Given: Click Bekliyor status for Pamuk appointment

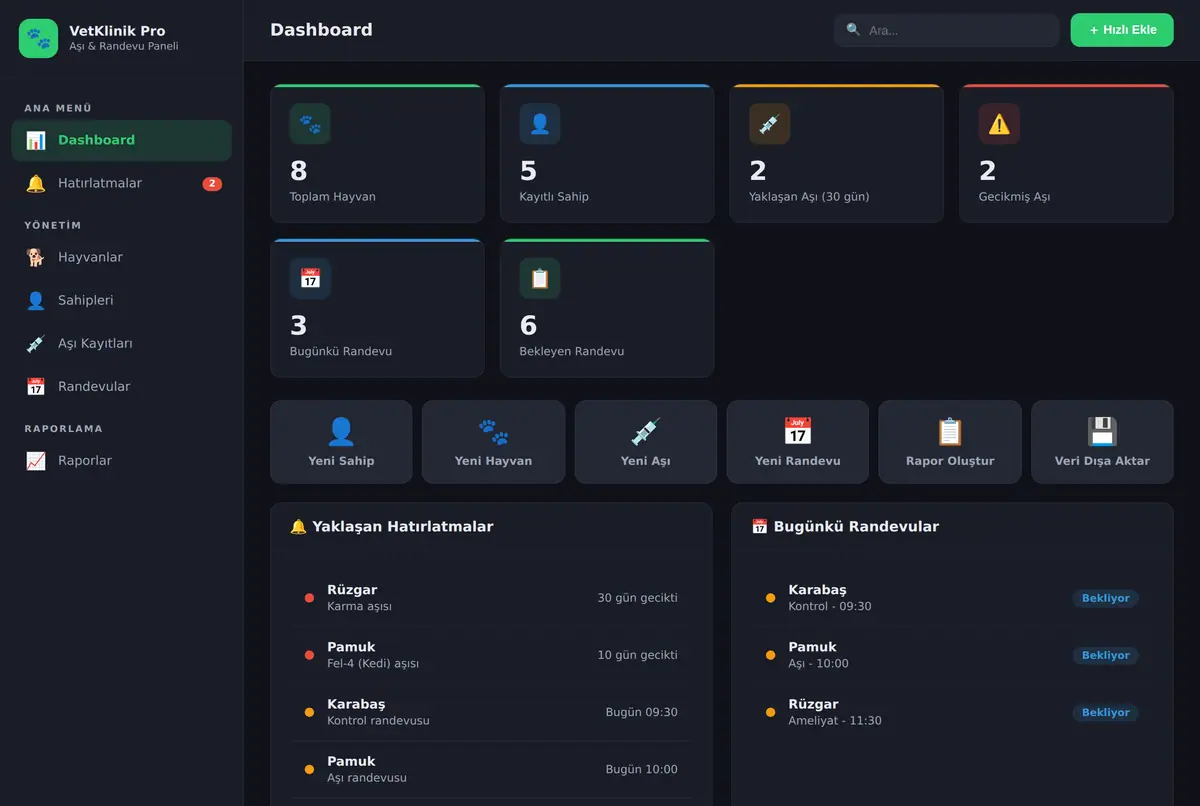Looking at the screenshot, I should coord(1106,655).
